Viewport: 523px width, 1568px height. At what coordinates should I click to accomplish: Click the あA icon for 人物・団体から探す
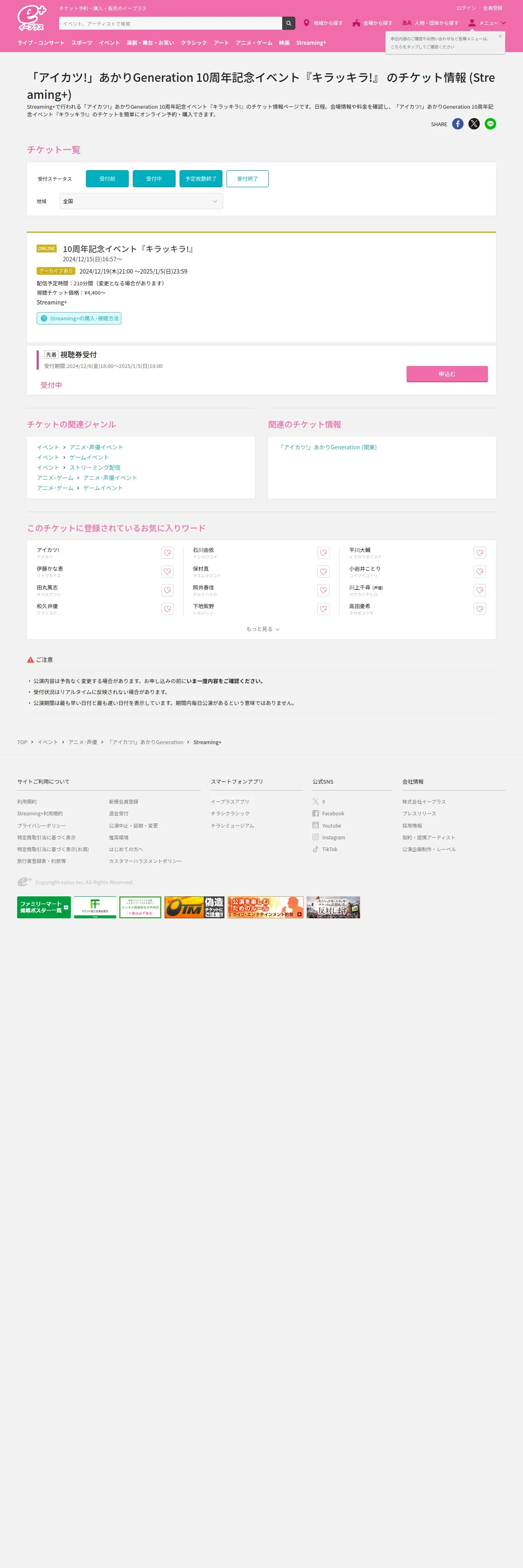tap(407, 23)
